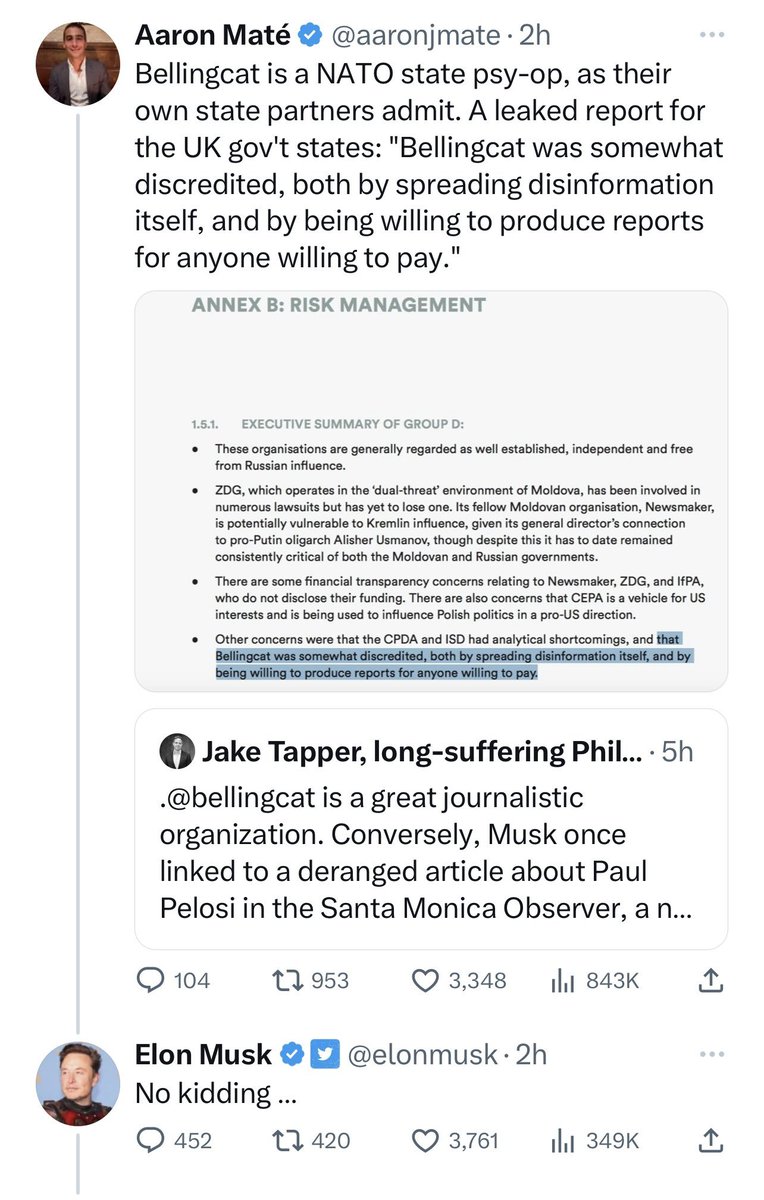Image resolution: width=764 pixels, height=1200 pixels.
Task: Share Aaron Maté's tweet
Action: pyautogui.click(x=709, y=981)
